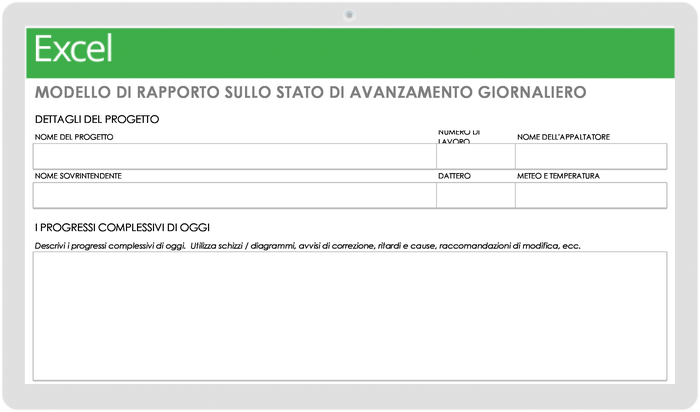Click the Dattero input cell

[x=476, y=195]
